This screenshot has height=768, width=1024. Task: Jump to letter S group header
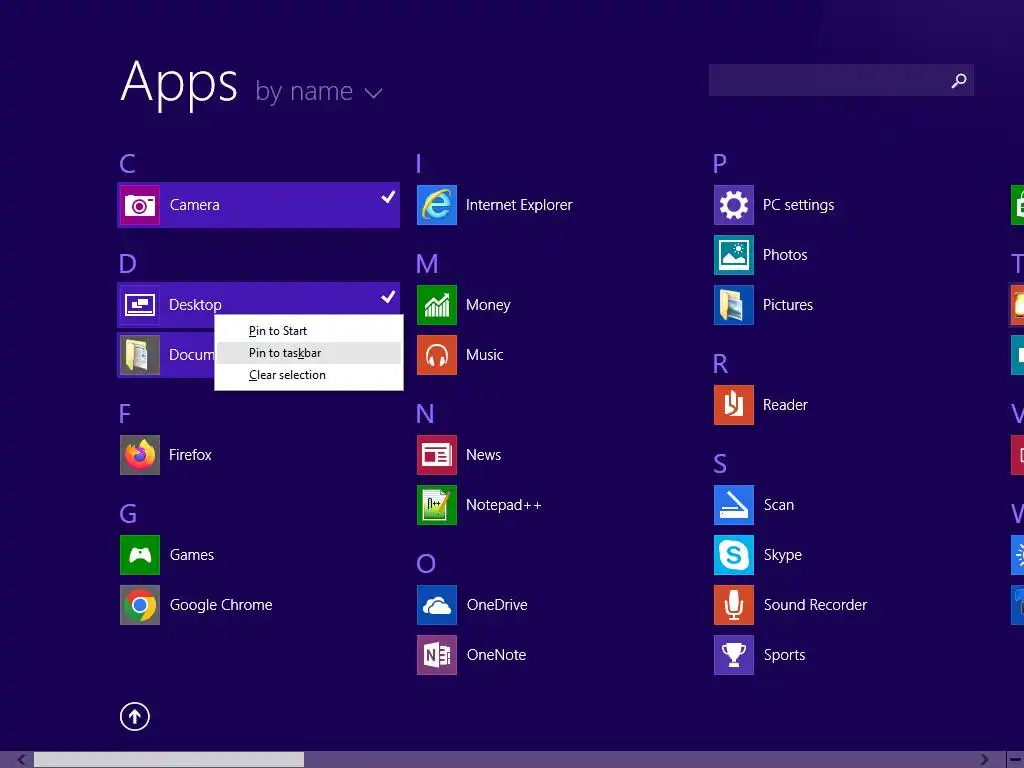point(720,464)
